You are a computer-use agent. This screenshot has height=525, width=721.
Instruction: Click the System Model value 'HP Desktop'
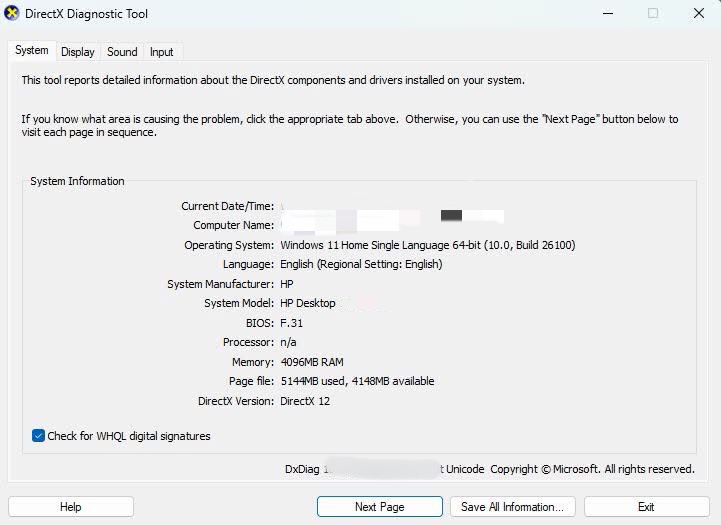click(x=308, y=303)
